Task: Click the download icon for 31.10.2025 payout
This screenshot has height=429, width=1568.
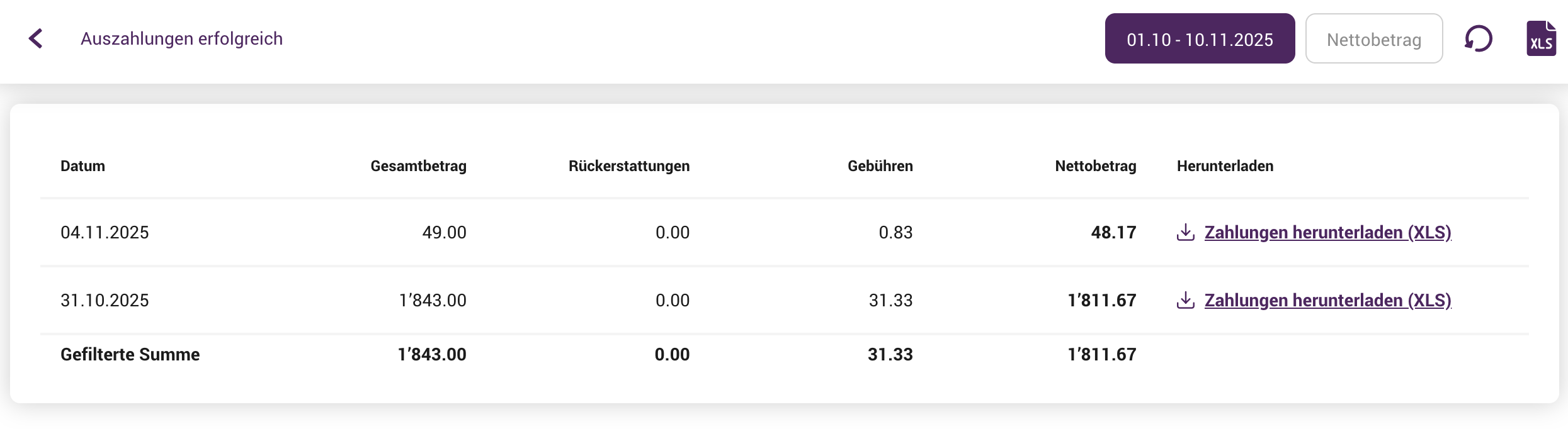Action: [1186, 300]
